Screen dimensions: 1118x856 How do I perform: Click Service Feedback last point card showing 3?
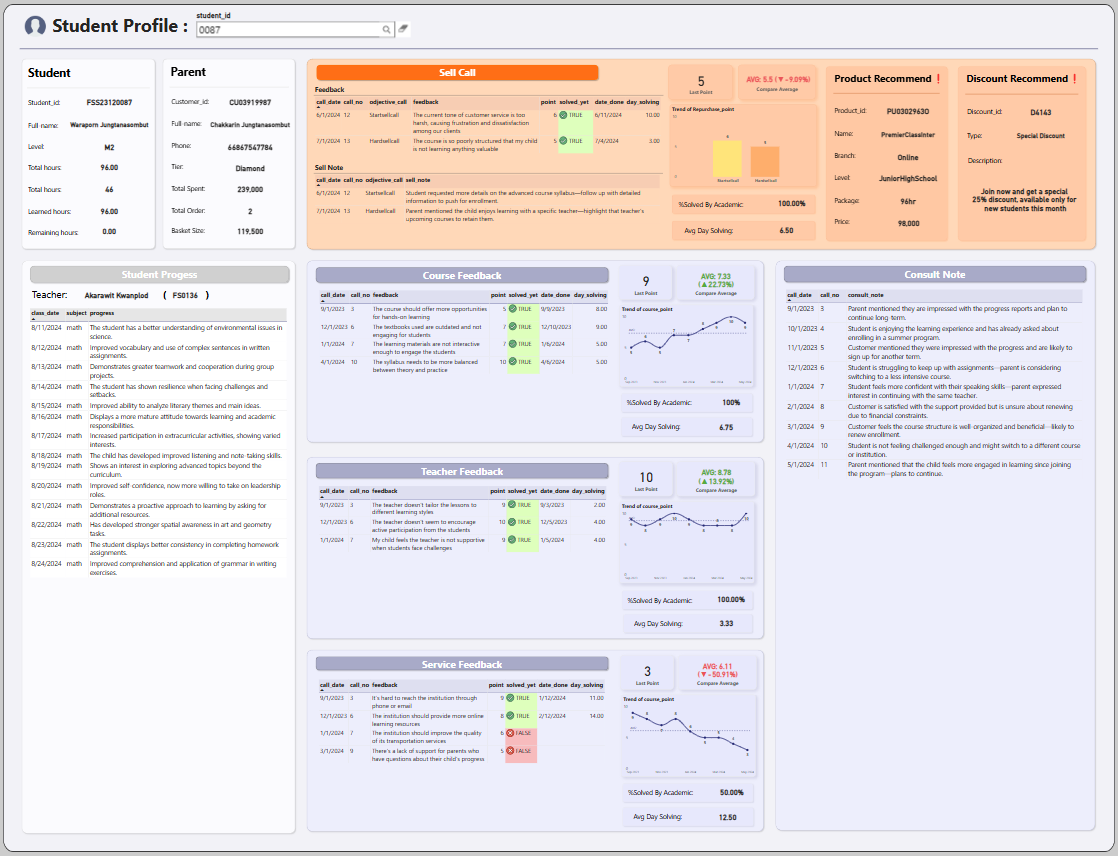click(647, 674)
